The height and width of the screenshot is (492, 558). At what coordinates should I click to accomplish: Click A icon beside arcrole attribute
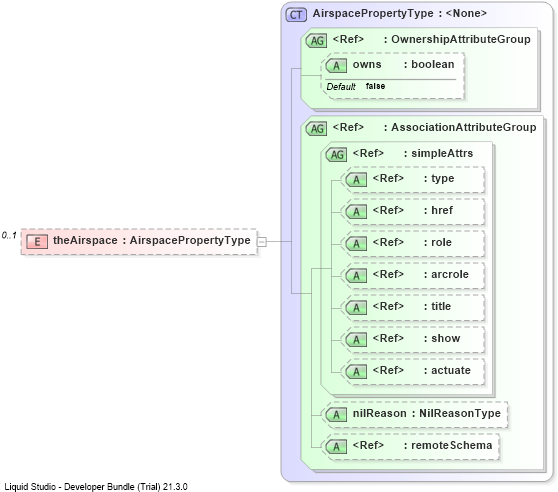(x=356, y=275)
